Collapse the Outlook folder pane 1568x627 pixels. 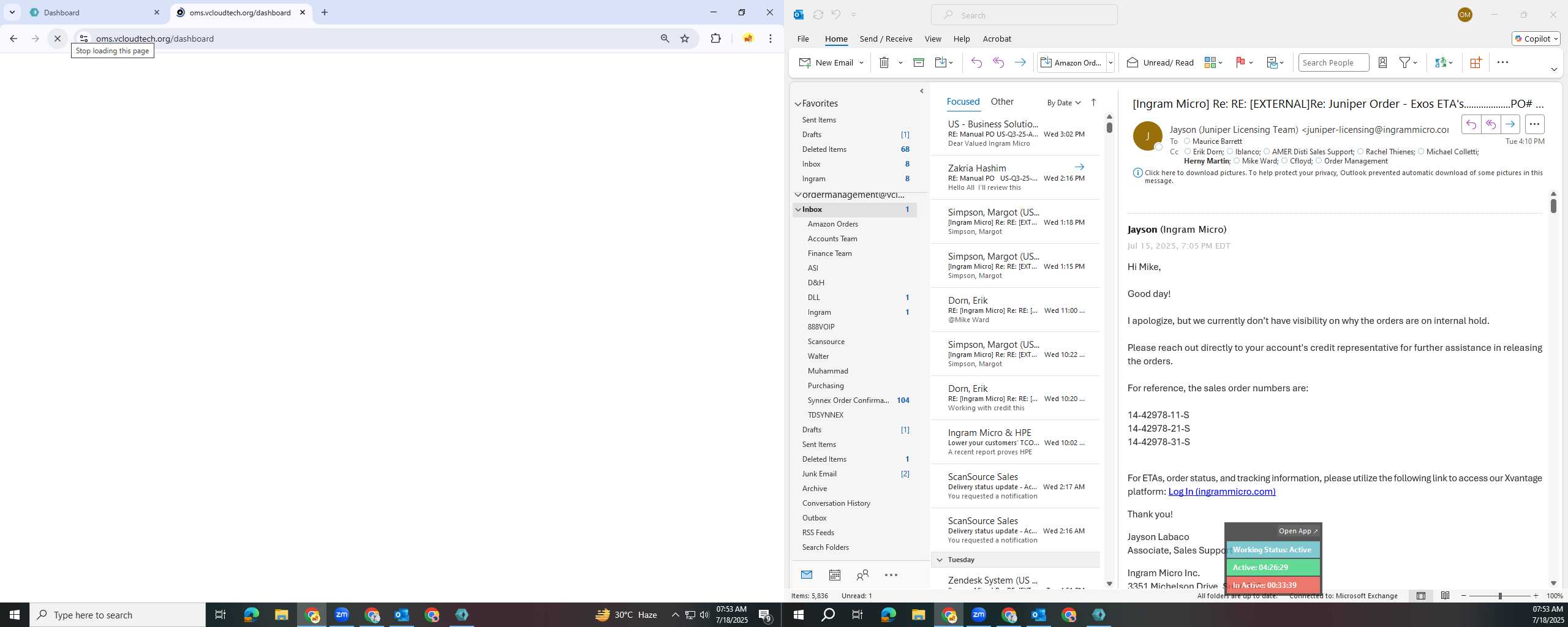[921, 91]
